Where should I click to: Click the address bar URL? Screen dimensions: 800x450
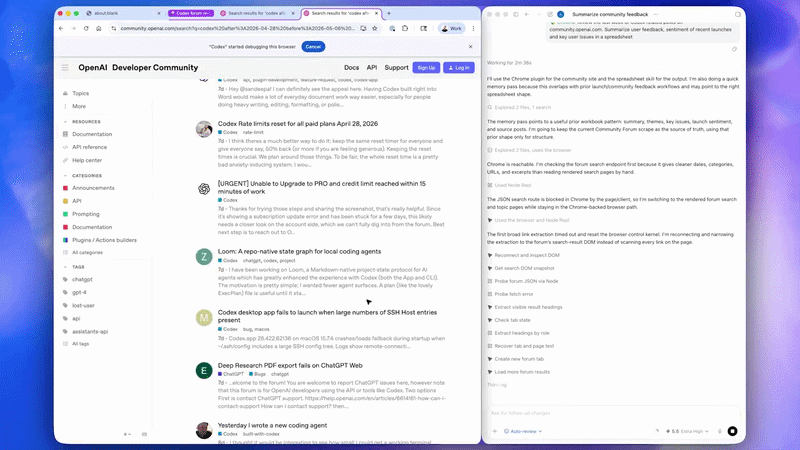click(238, 29)
